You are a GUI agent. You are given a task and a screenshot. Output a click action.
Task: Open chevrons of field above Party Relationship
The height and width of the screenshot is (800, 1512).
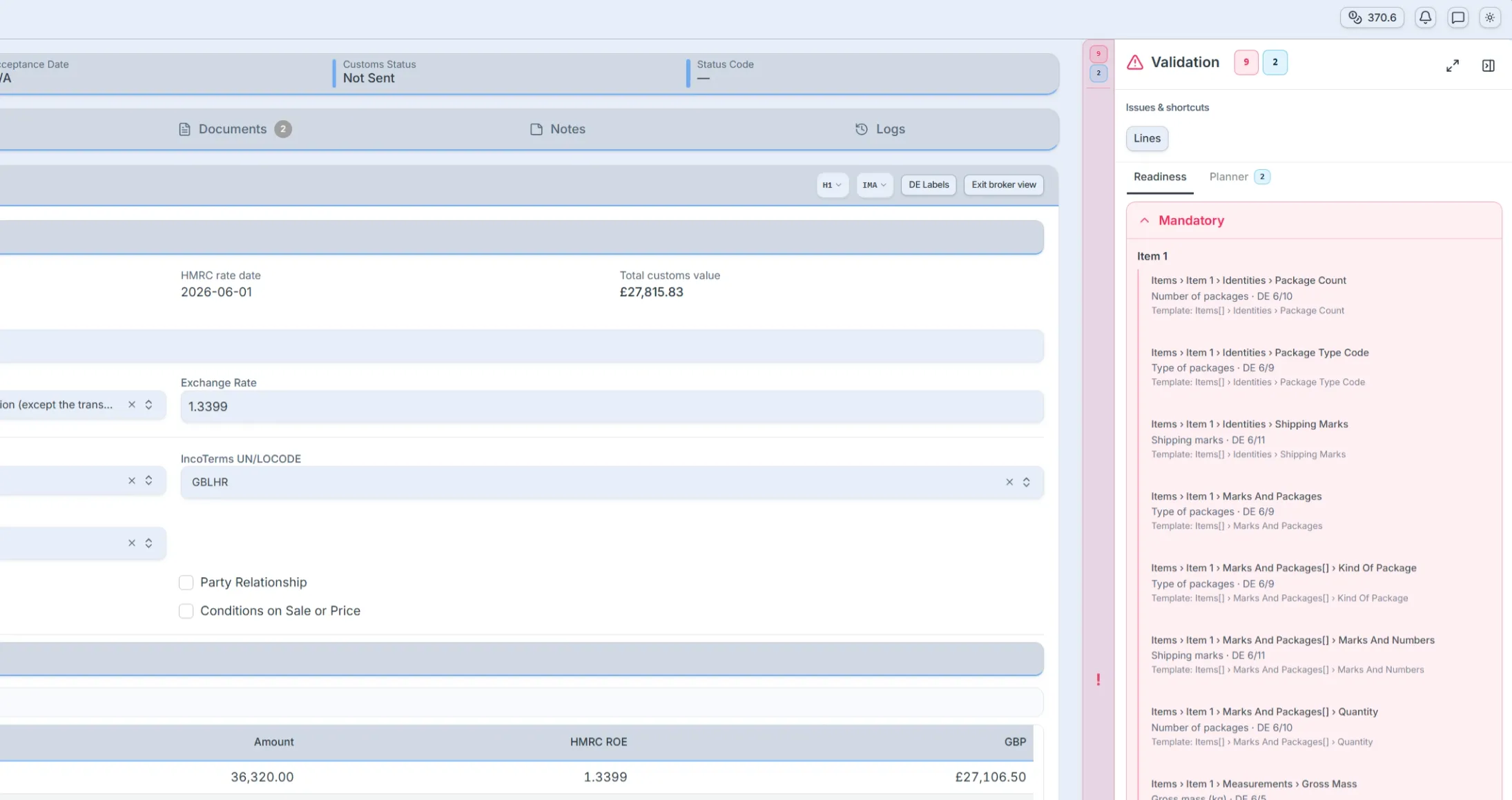pyautogui.click(x=148, y=543)
